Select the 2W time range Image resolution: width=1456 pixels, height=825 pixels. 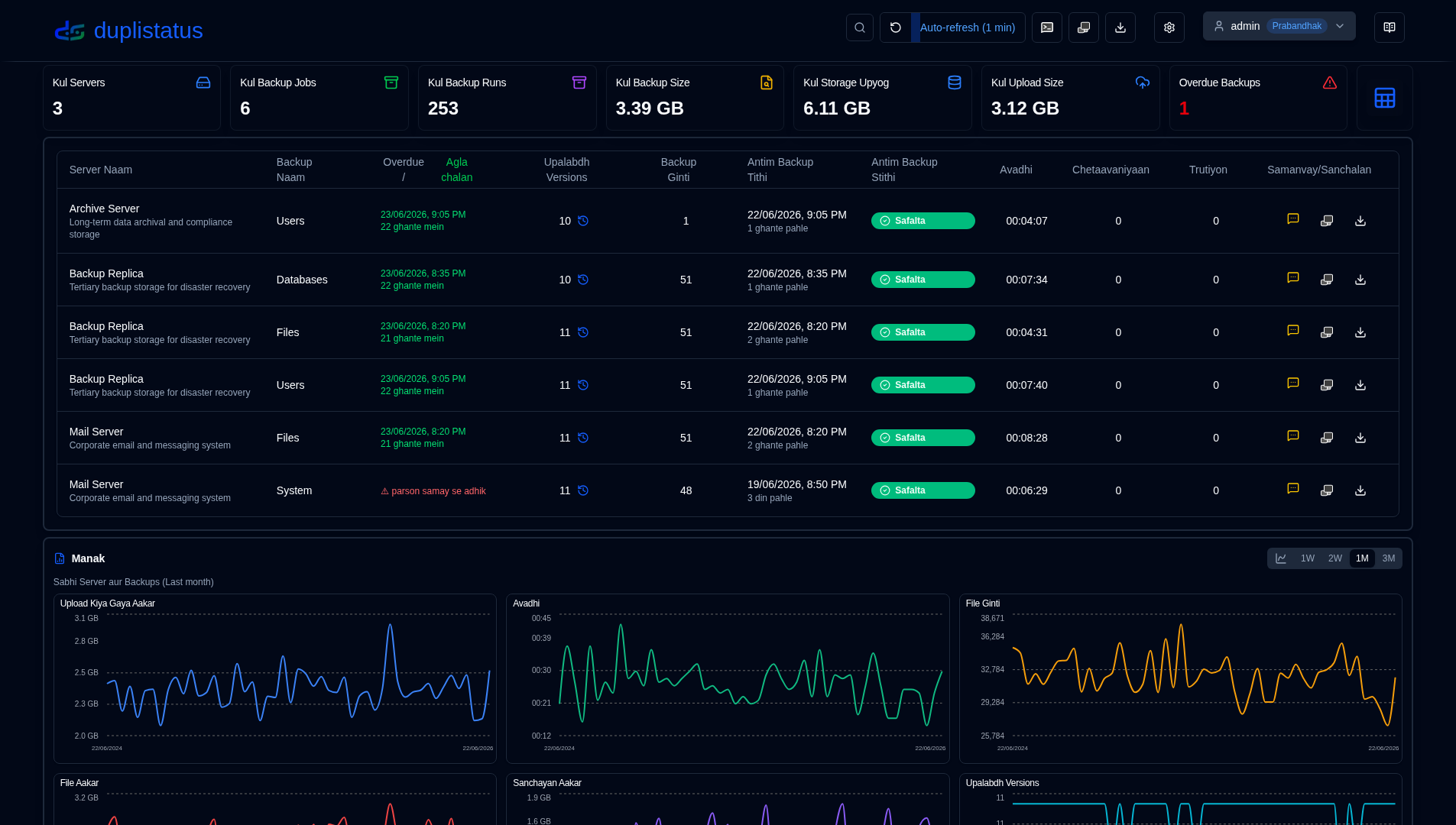pyautogui.click(x=1335, y=558)
